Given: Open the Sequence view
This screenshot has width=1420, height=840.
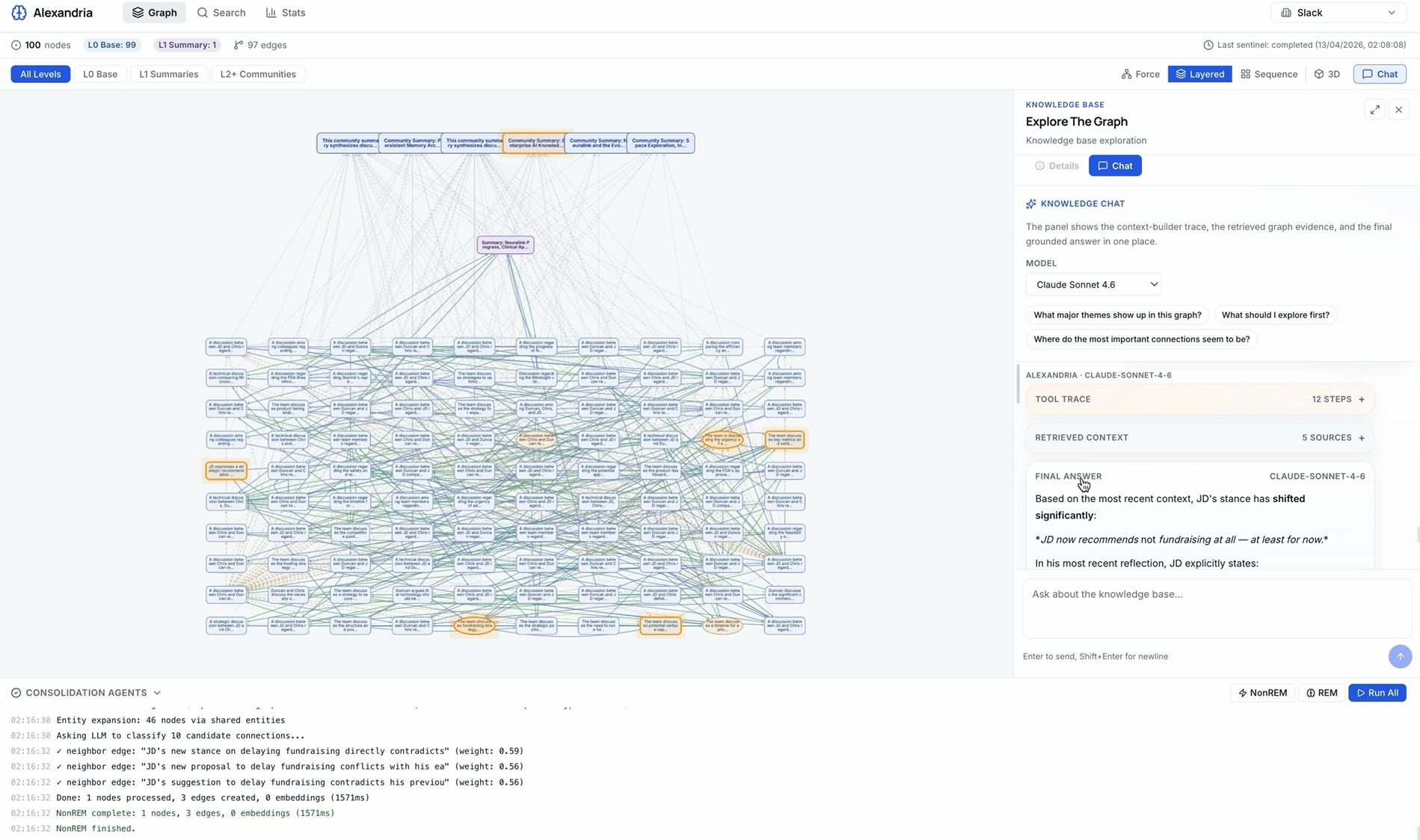Looking at the screenshot, I should pyautogui.click(x=1268, y=74).
